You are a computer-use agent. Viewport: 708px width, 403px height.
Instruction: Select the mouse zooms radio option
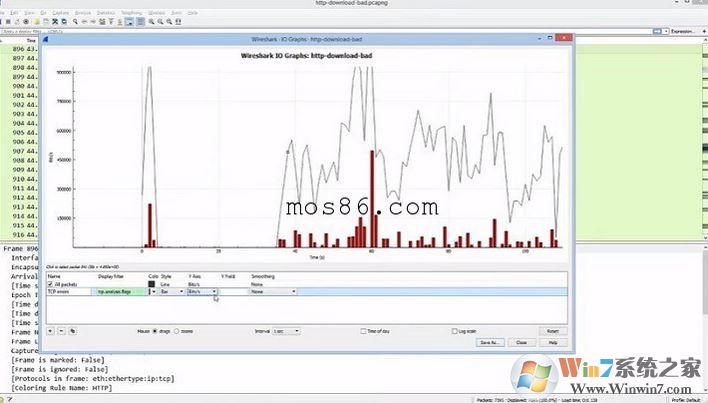click(x=177, y=331)
